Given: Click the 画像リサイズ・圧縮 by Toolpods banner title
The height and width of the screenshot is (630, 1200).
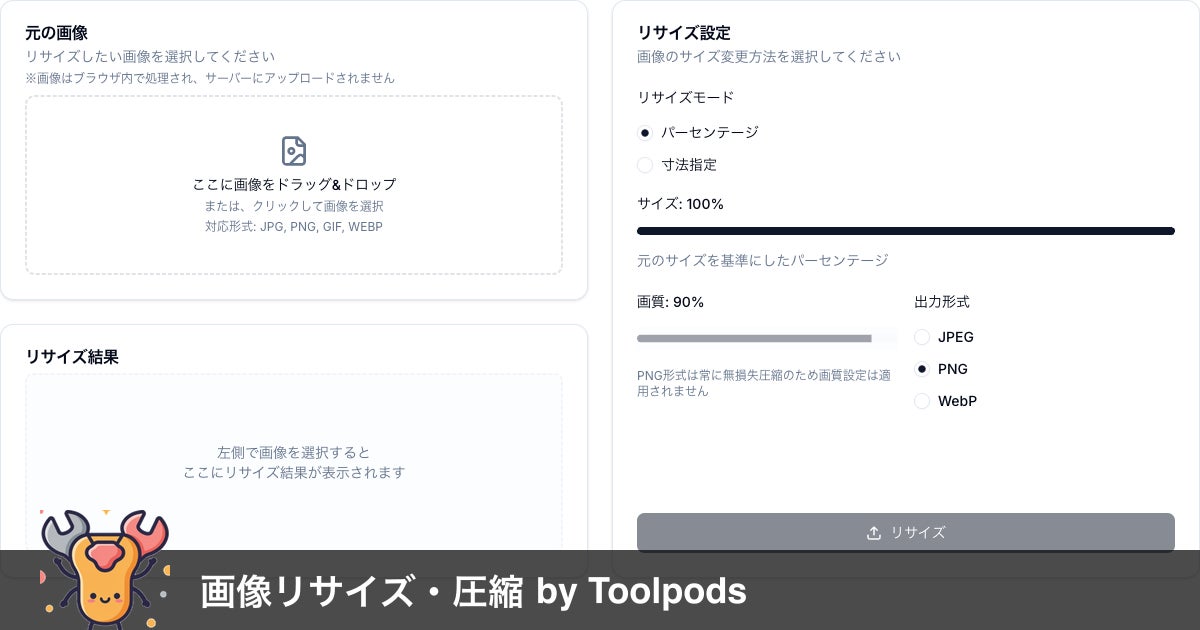Looking at the screenshot, I should (x=473, y=592).
